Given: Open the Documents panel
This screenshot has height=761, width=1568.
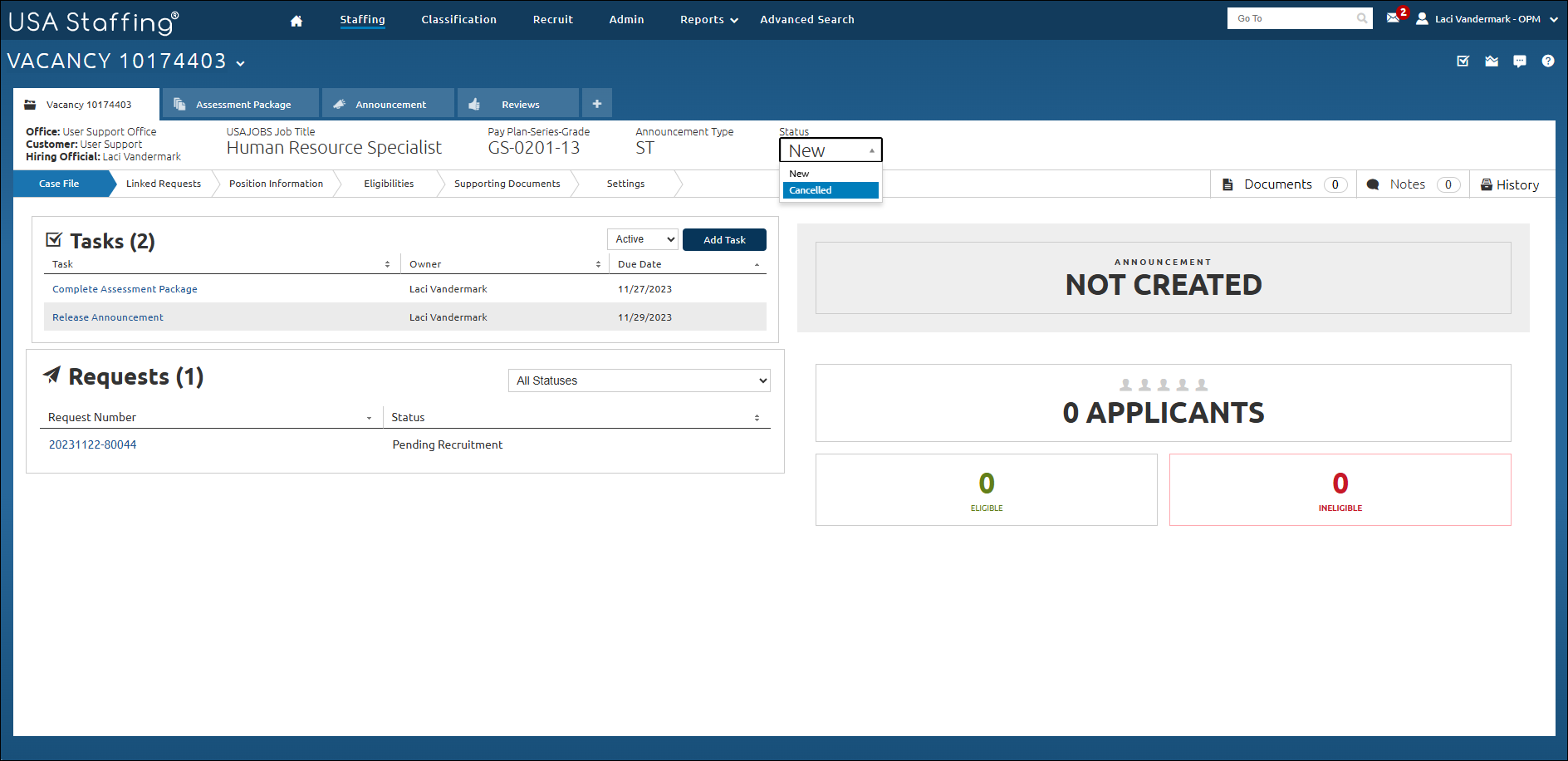Looking at the screenshot, I should pos(1283,184).
